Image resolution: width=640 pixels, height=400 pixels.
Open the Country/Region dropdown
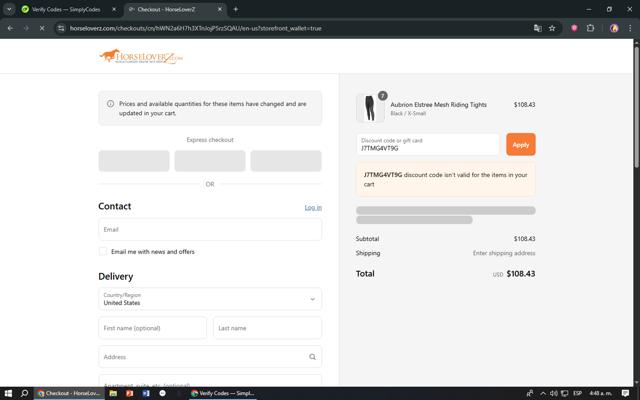[x=210, y=299]
